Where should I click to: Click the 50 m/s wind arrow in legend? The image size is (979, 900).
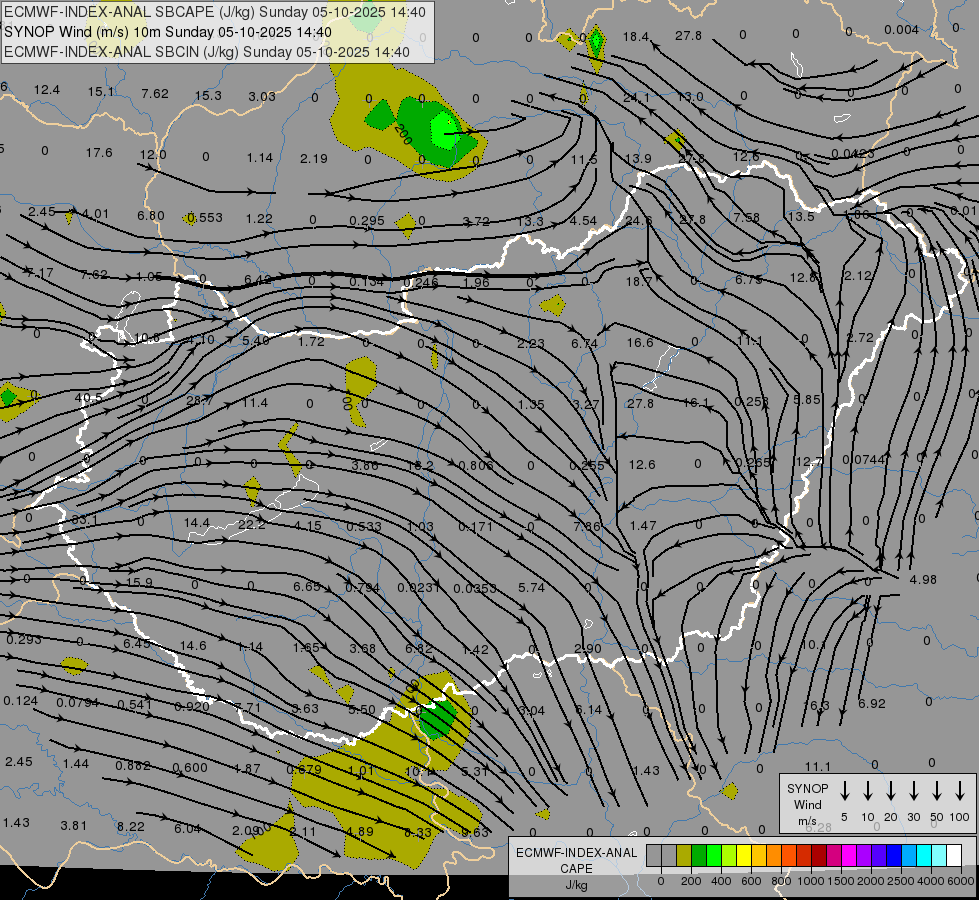[937, 791]
